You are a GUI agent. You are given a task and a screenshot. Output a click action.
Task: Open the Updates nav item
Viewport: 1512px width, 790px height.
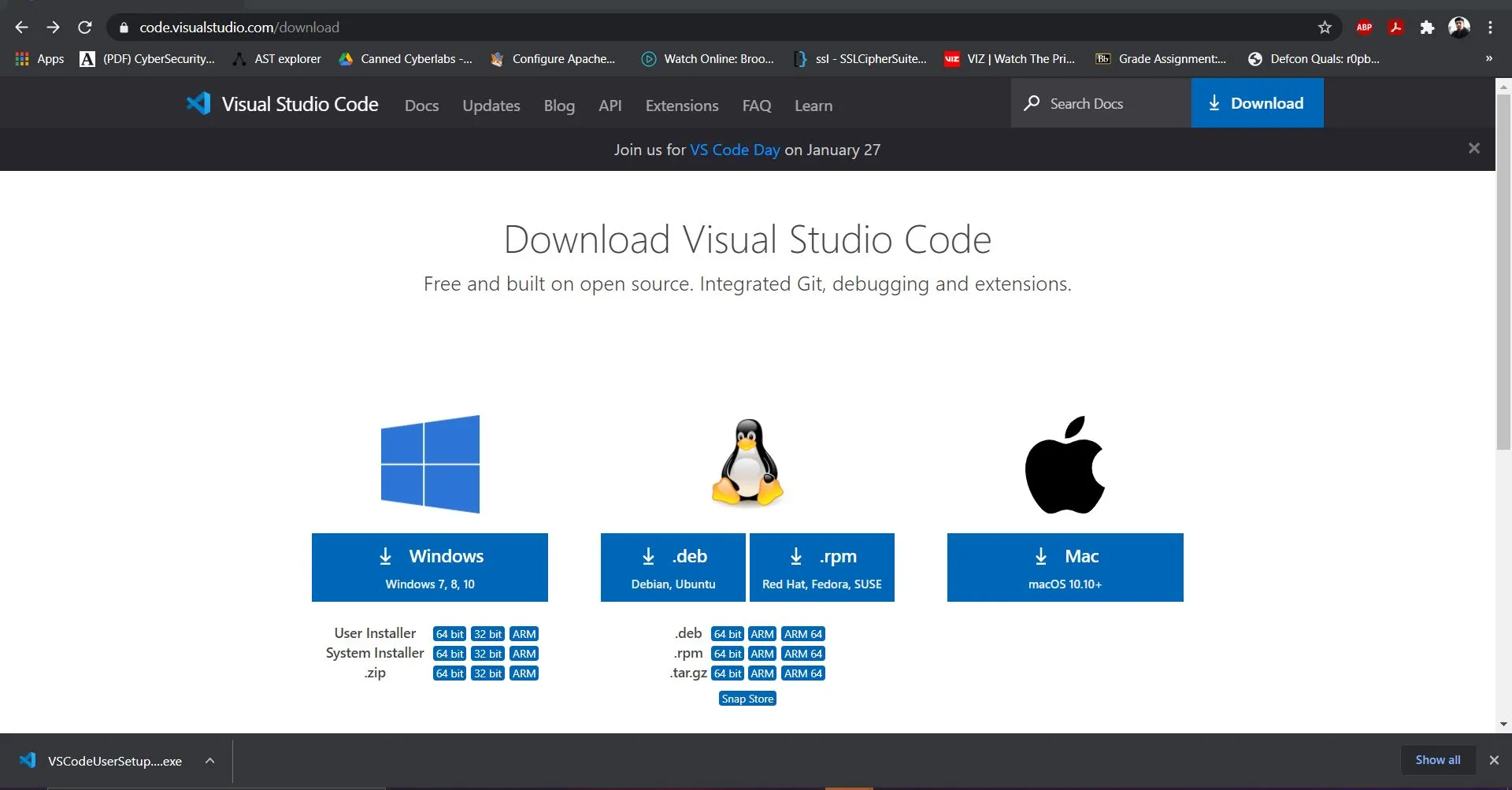point(491,106)
